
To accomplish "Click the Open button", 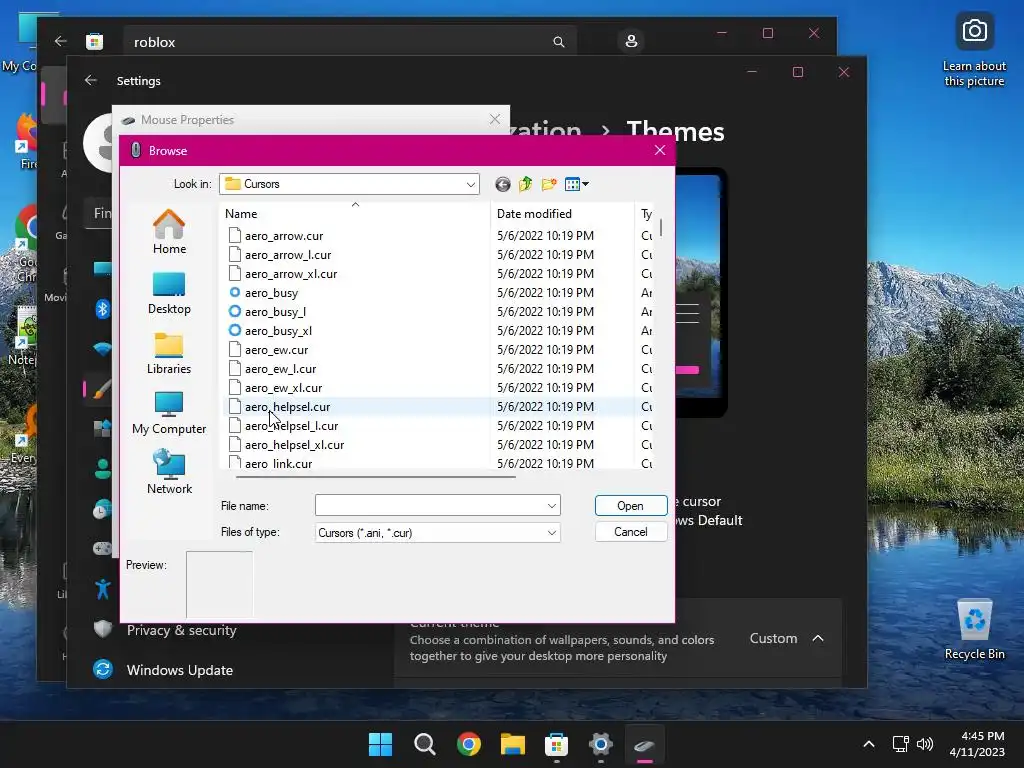I will [631, 505].
